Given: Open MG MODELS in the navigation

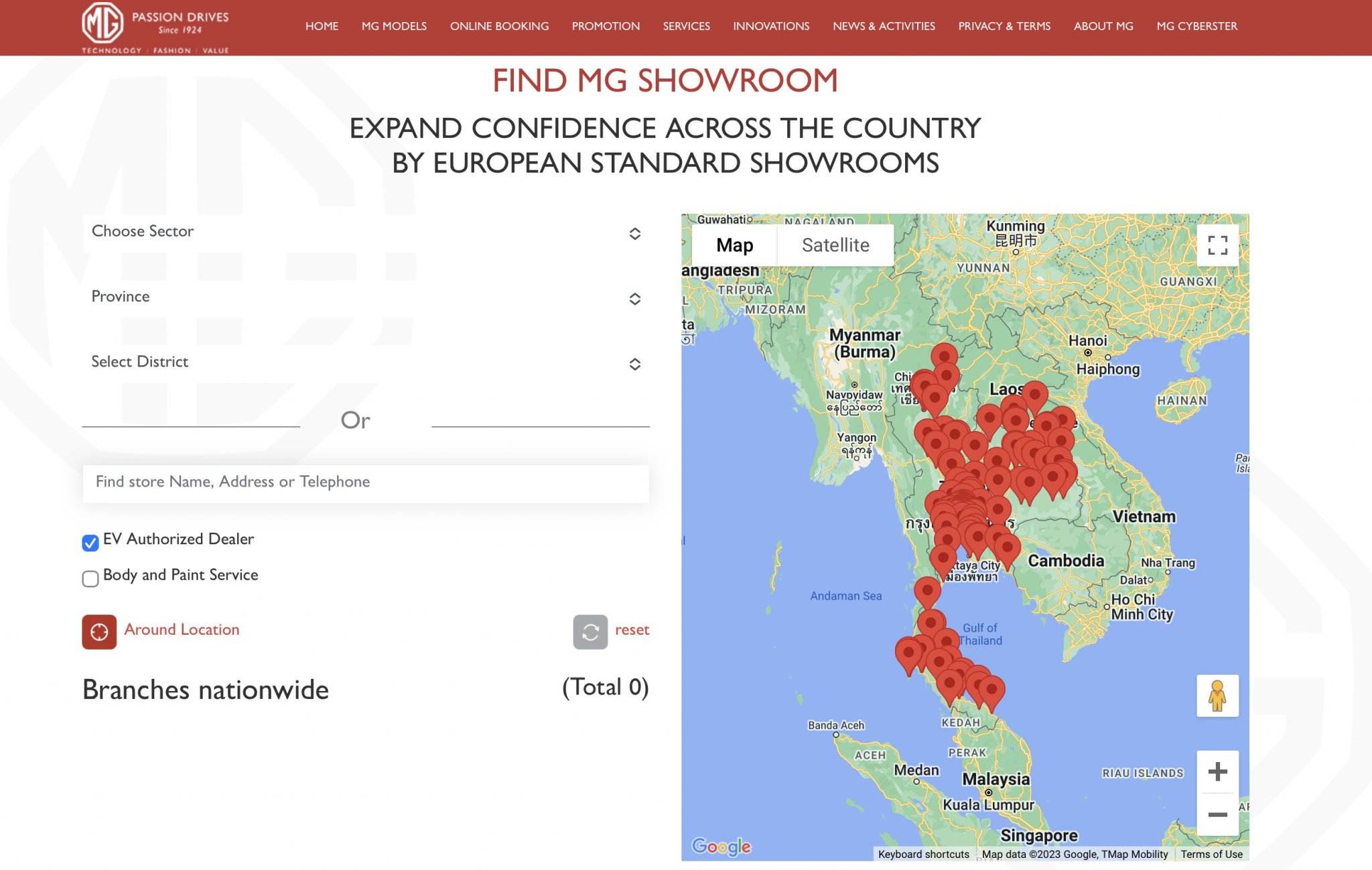Looking at the screenshot, I should [x=394, y=26].
